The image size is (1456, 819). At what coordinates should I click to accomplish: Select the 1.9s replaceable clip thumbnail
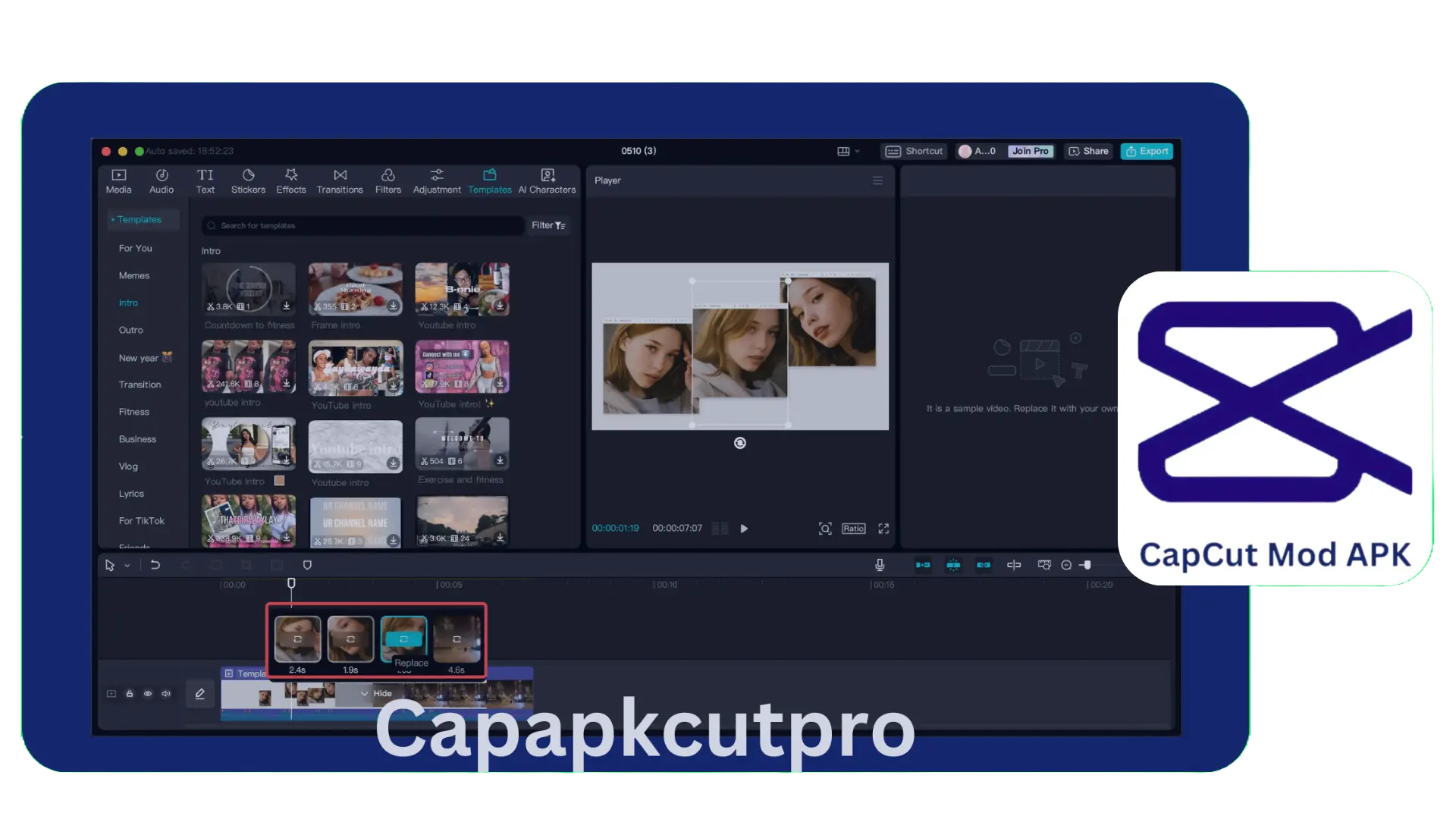(350, 639)
